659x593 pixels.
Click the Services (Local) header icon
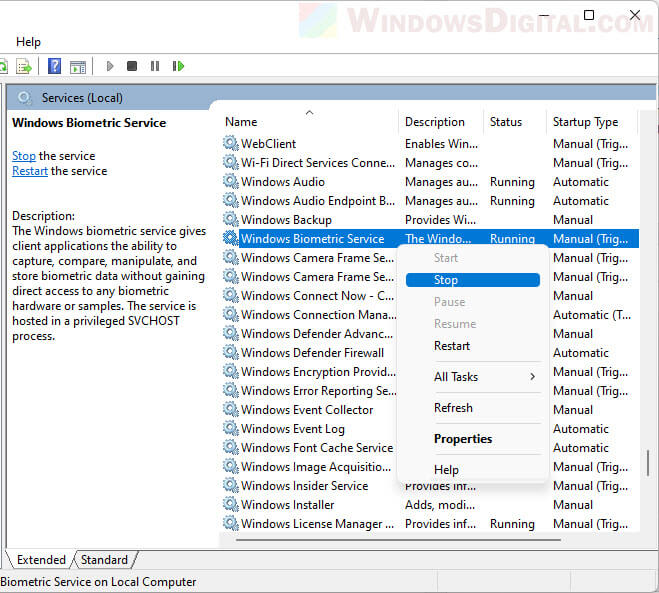click(x=24, y=98)
